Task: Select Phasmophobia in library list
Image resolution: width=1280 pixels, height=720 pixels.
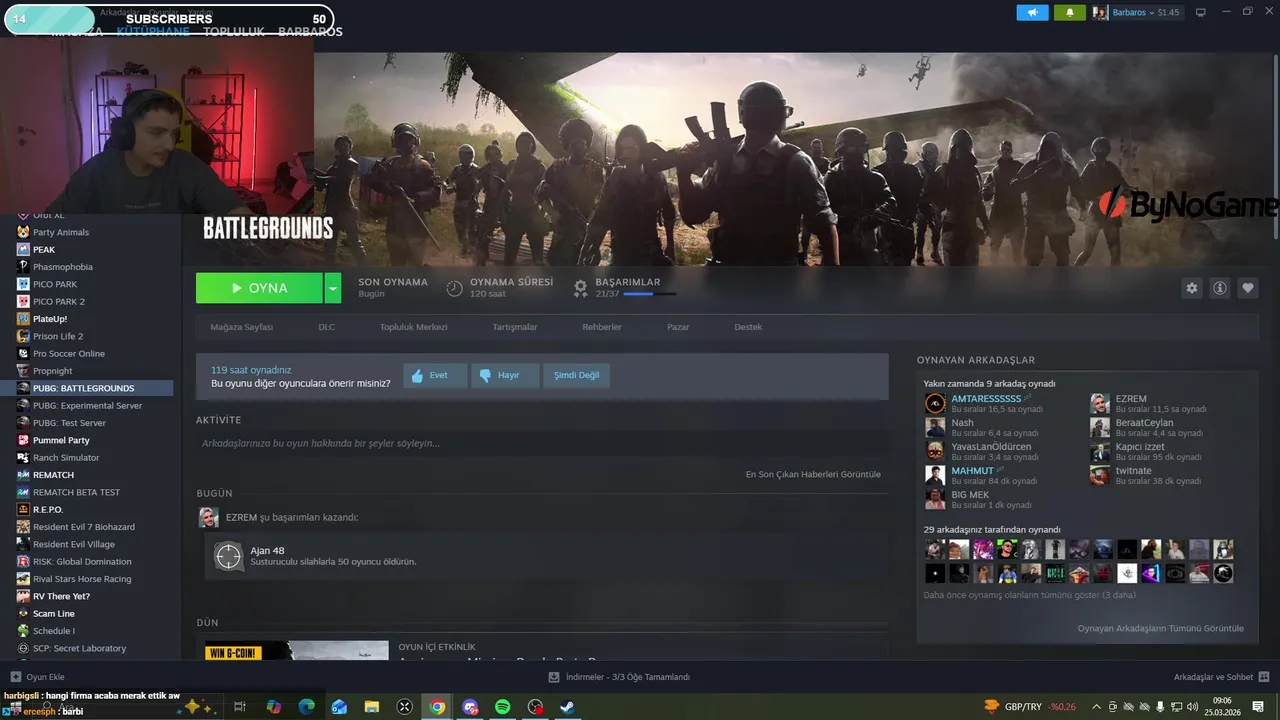Action: coord(63,267)
